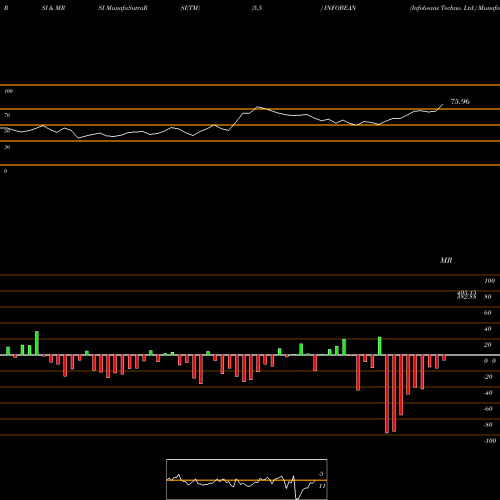Viewport: 500px width, 500px height.
Task: Click the MR axis label -60
Action: pyautogui.click(x=488, y=409)
